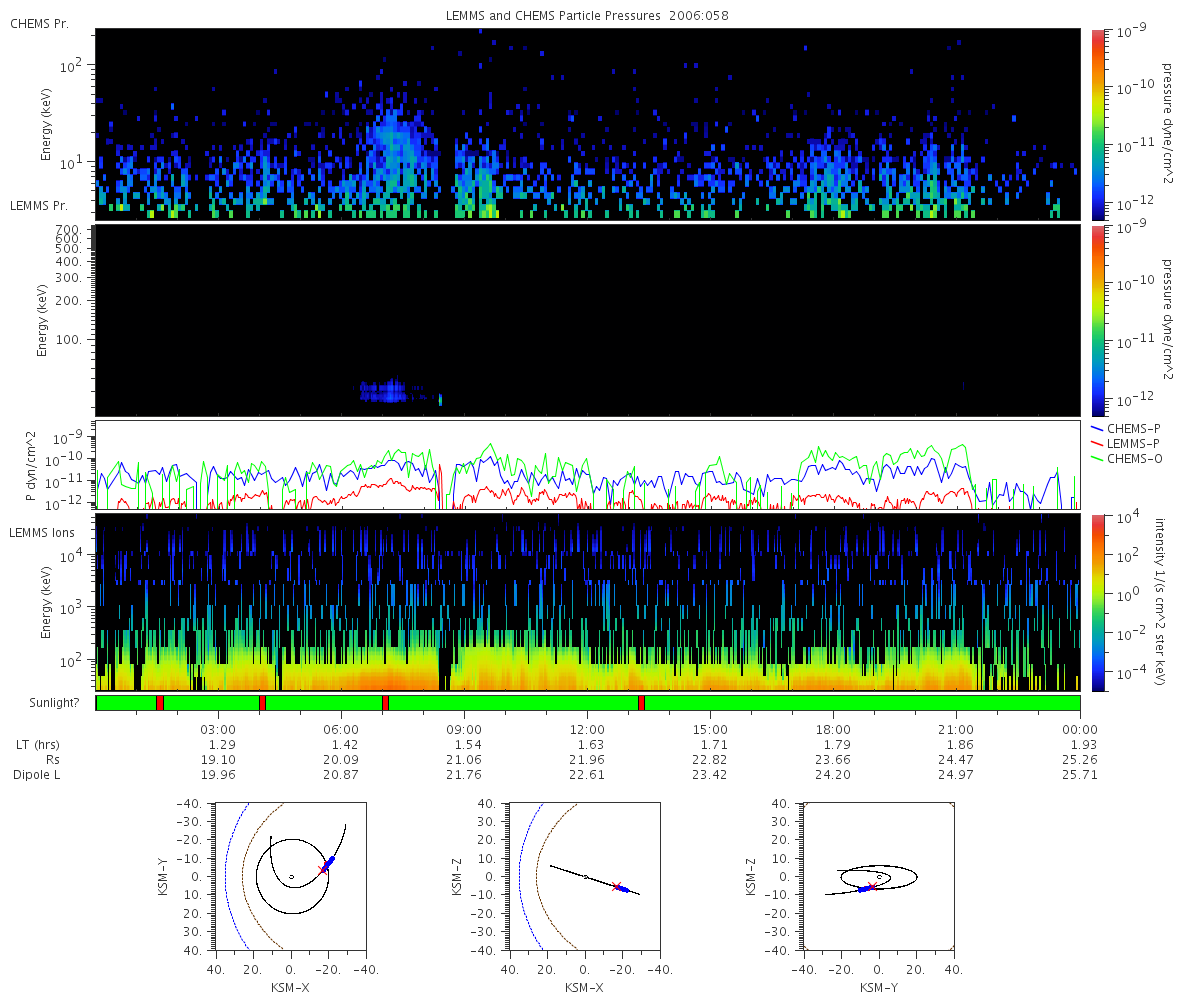The image size is (1200, 1000).
Task: Select the CHEMS-P legend entry
Action: pos(1125,428)
